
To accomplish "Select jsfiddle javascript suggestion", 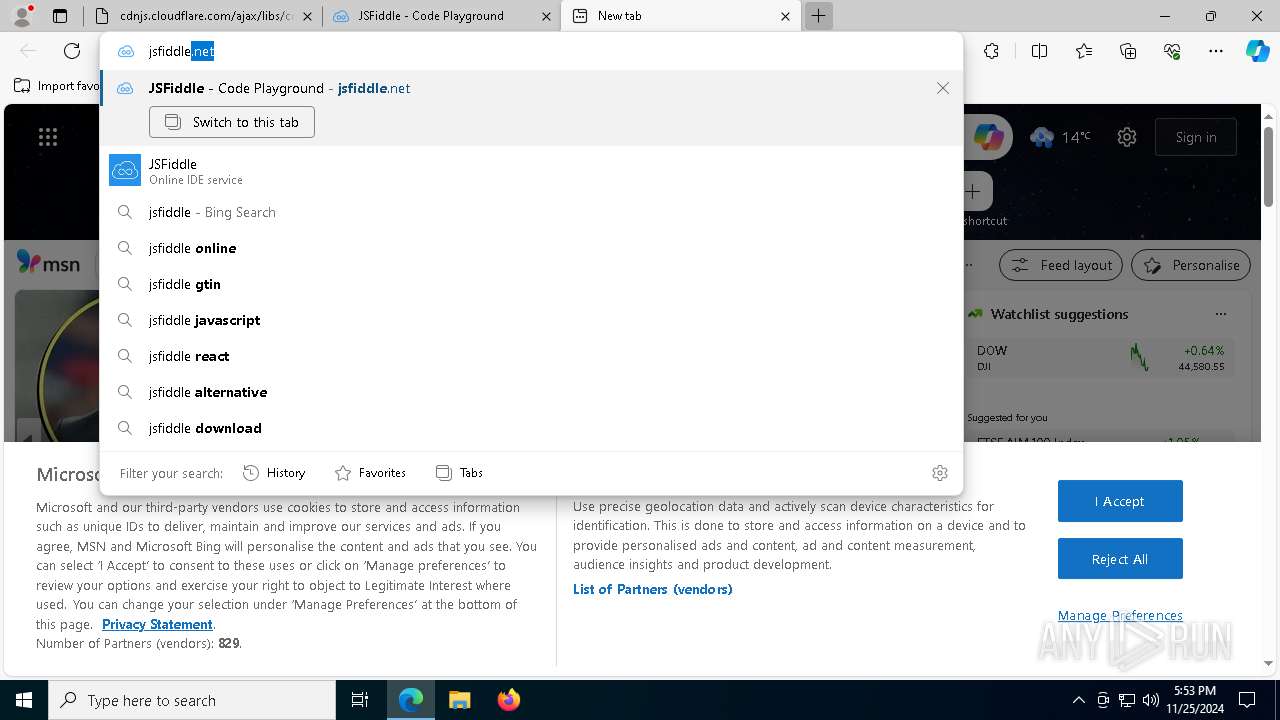I will (x=531, y=320).
